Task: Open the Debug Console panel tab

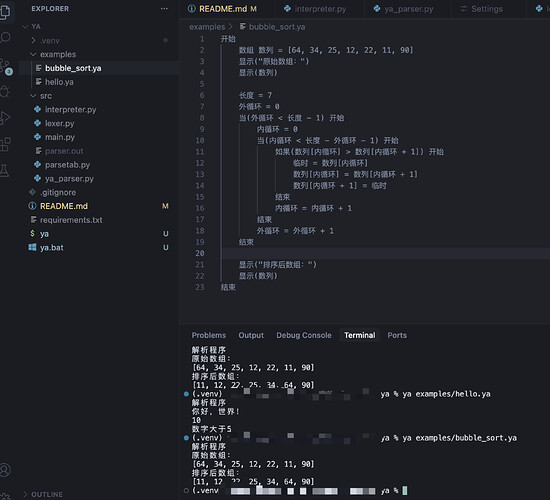Action: pyautogui.click(x=303, y=335)
